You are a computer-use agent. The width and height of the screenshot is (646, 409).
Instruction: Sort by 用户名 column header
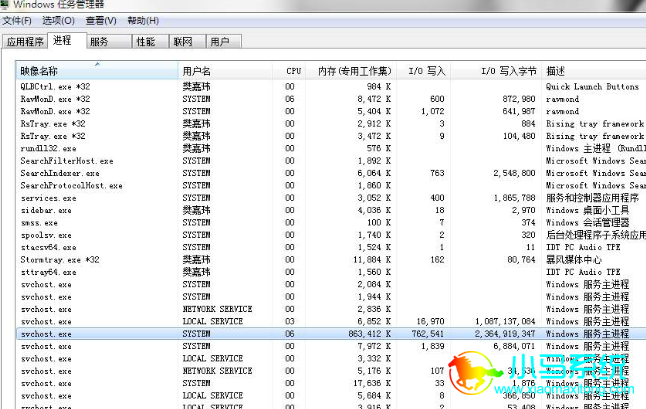tap(226, 71)
